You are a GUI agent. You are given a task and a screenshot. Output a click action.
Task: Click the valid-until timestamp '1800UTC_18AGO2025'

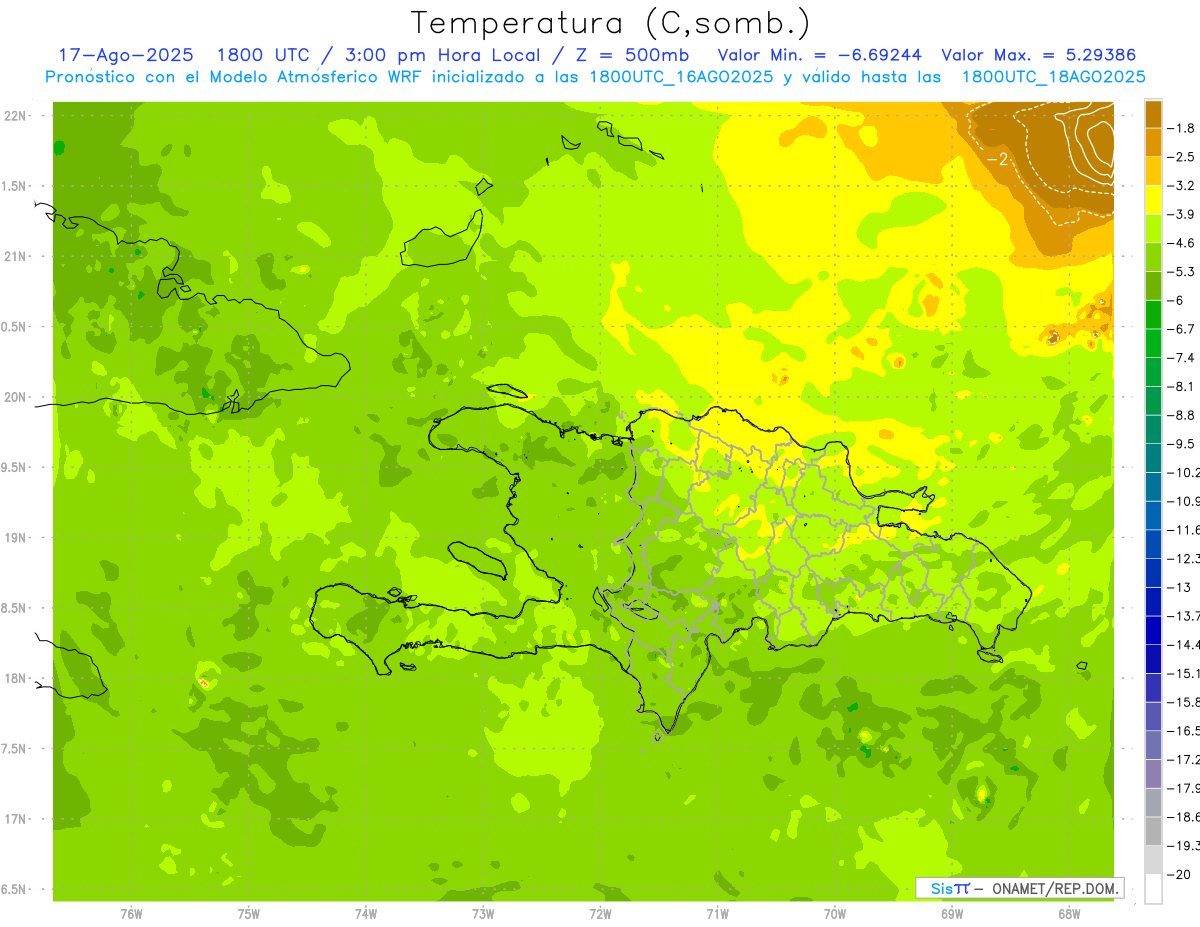click(x=1053, y=77)
